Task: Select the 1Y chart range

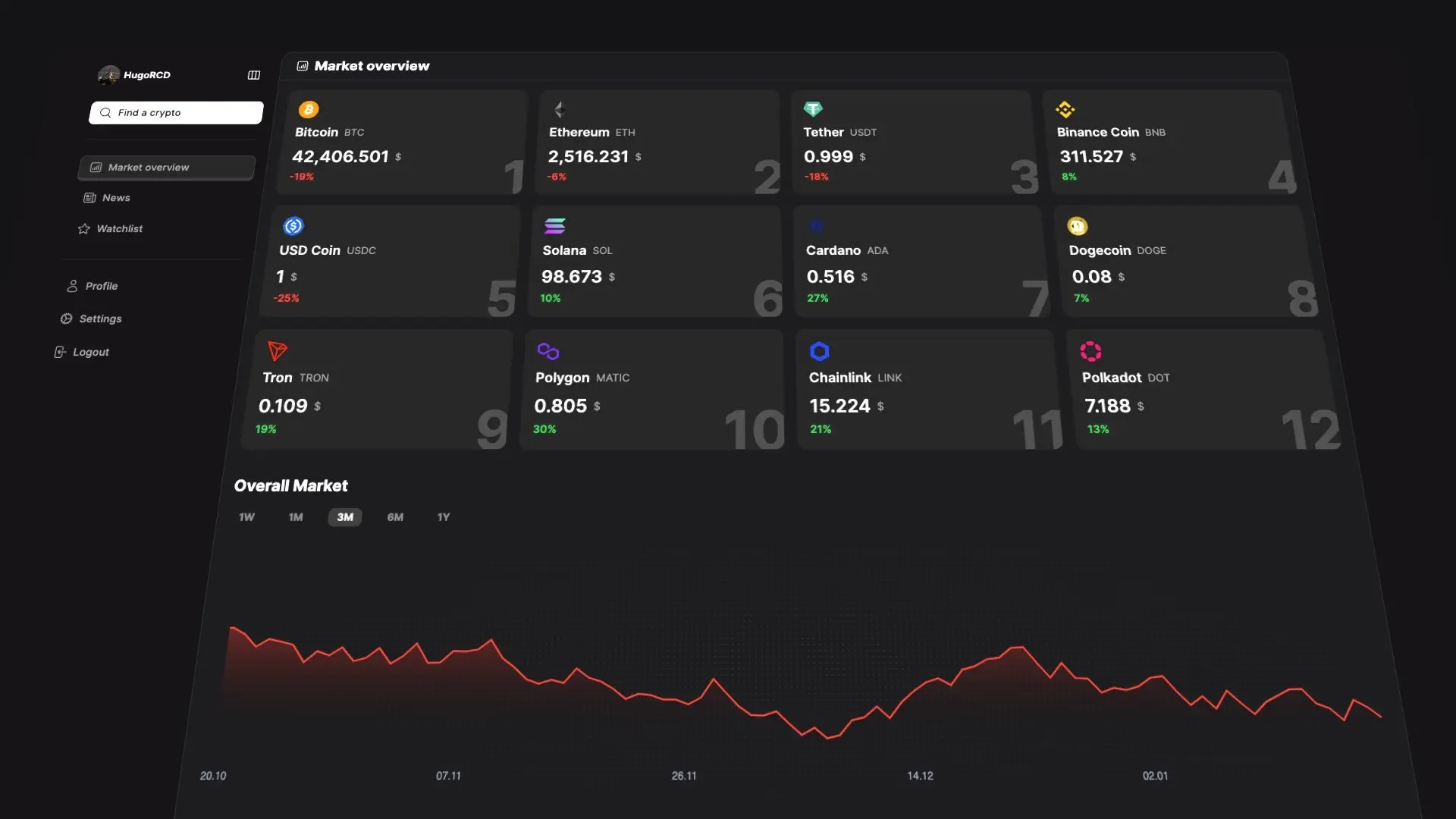Action: click(x=444, y=517)
